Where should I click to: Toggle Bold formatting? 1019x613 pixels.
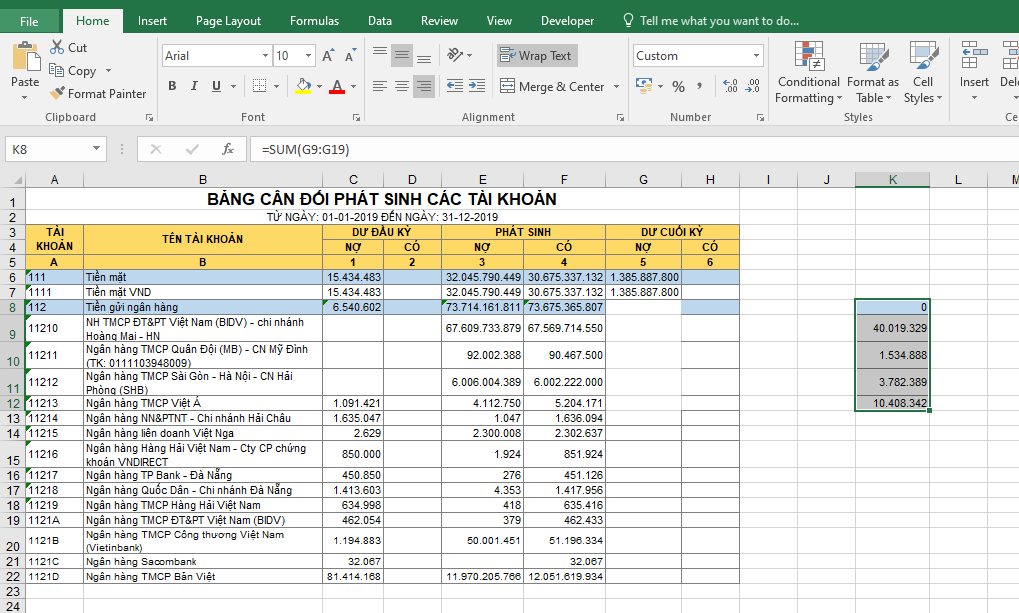[x=172, y=87]
